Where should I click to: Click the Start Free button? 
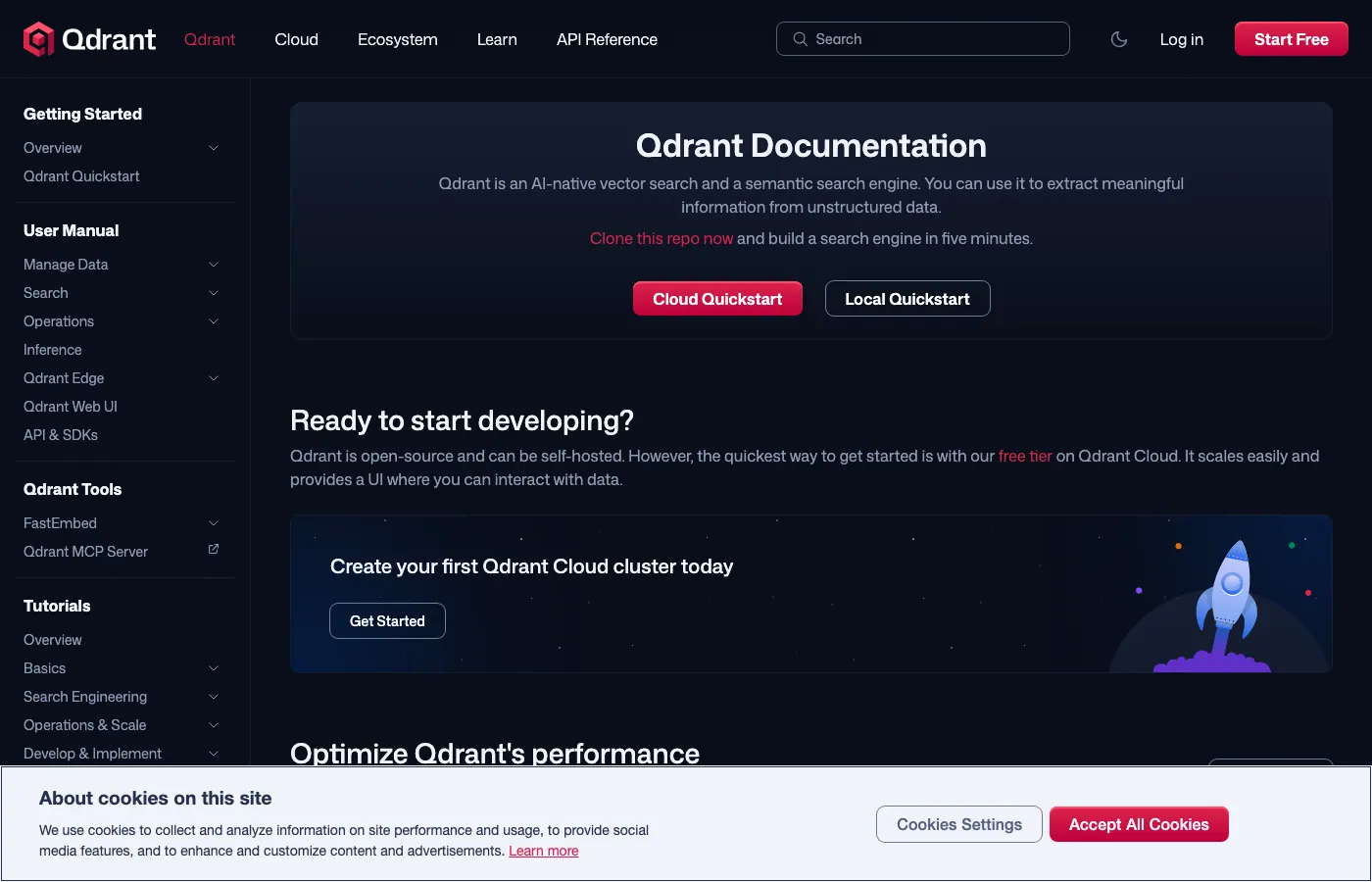[1291, 39]
